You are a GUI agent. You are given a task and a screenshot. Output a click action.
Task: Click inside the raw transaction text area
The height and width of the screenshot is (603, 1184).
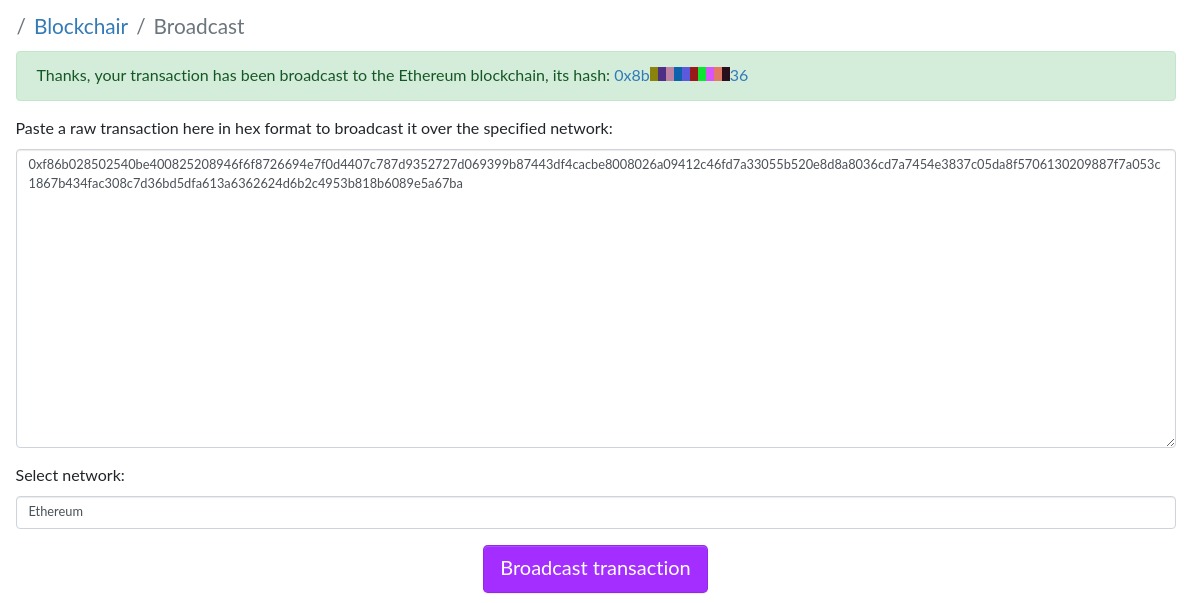pos(595,298)
